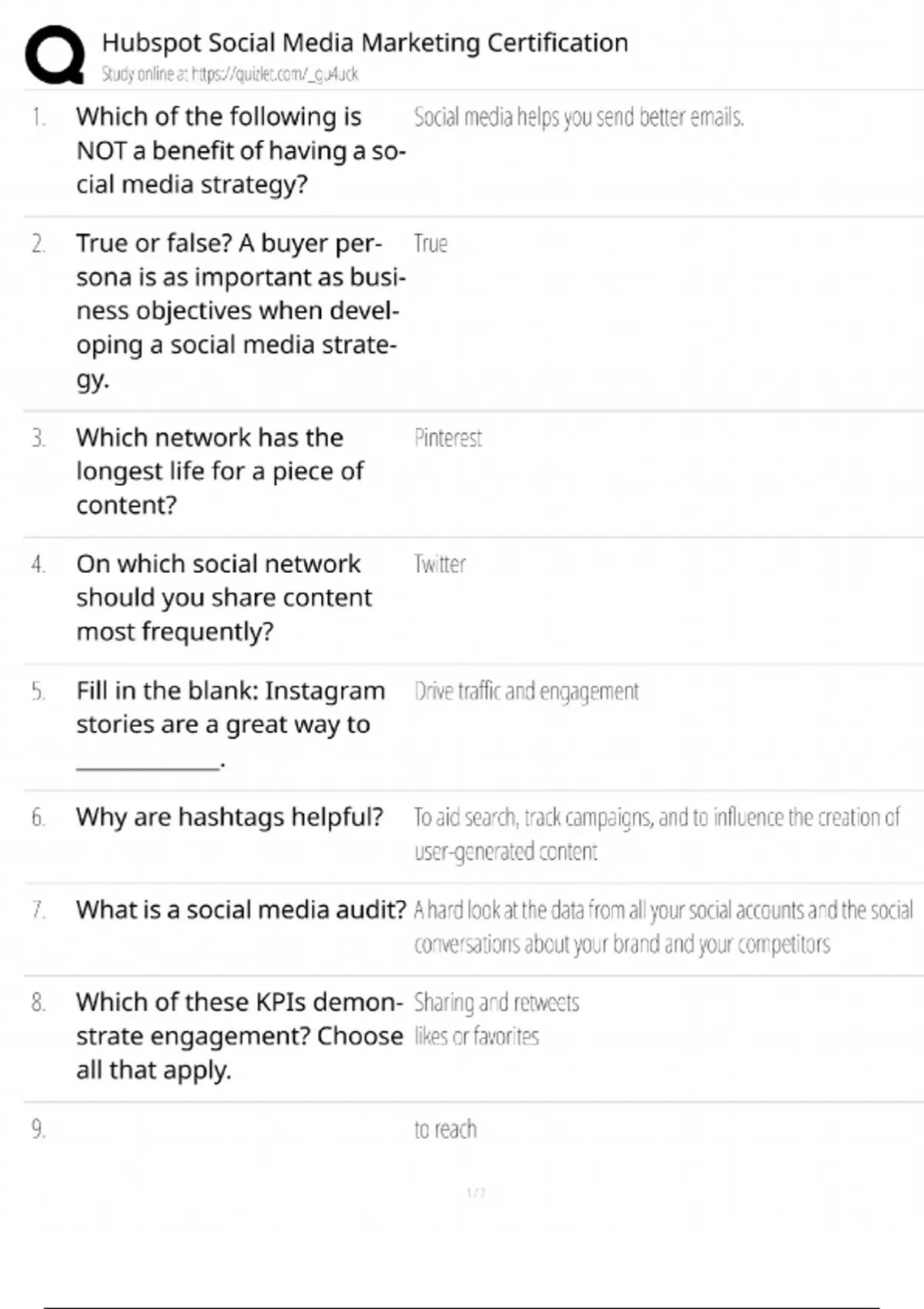
Task: Select the buyer persona true or false question
Action: click(240, 310)
